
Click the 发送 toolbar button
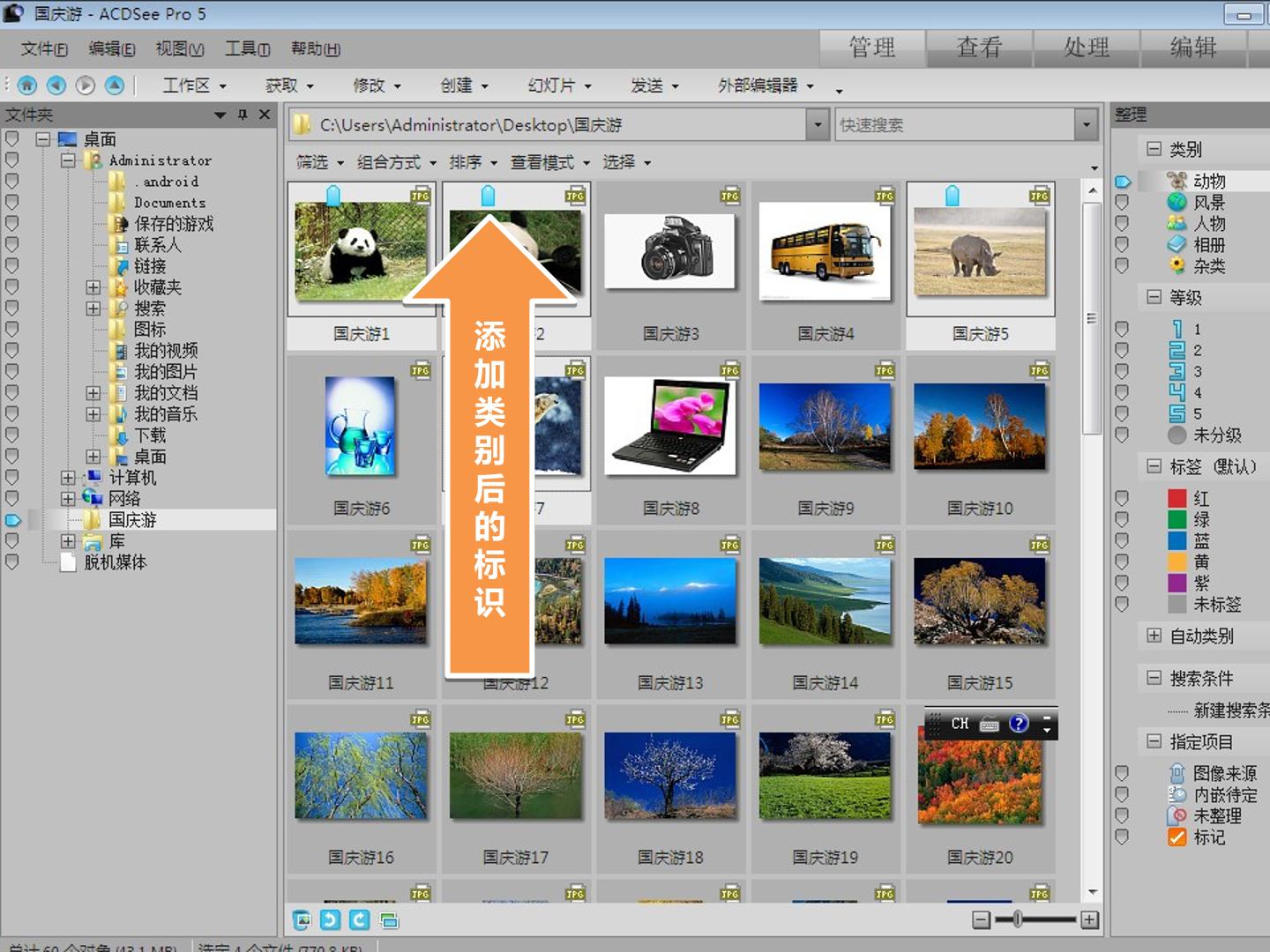coord(654,86)
